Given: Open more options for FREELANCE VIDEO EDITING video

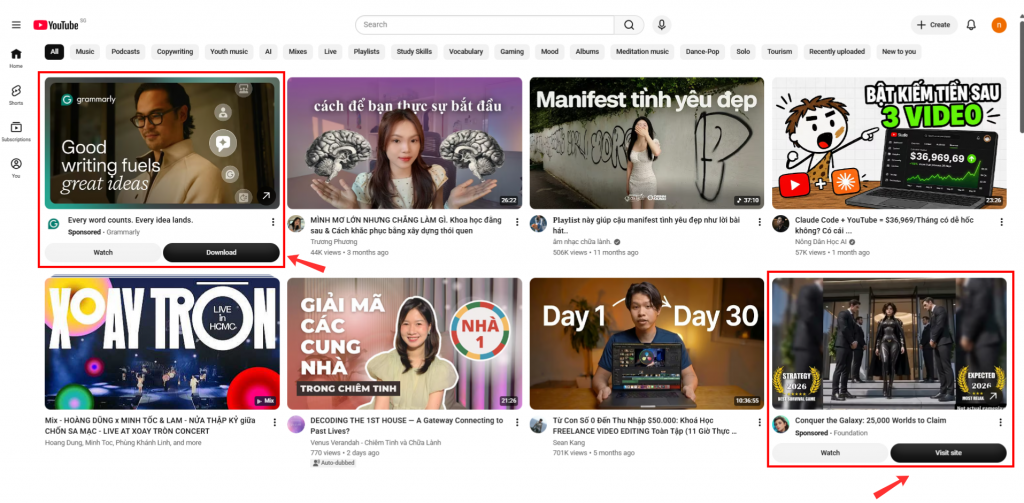Looking at the screenshot, I should 759,422.
